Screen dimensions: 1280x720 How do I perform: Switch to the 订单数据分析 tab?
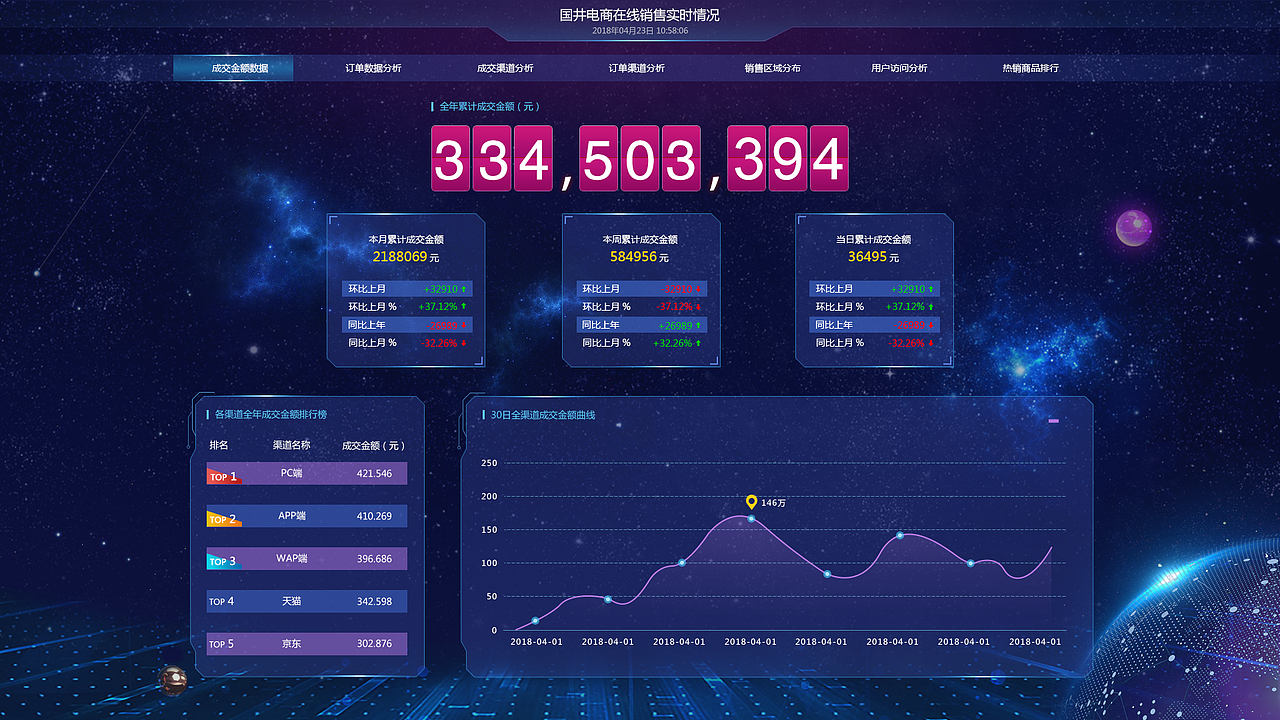click(373, 68)
